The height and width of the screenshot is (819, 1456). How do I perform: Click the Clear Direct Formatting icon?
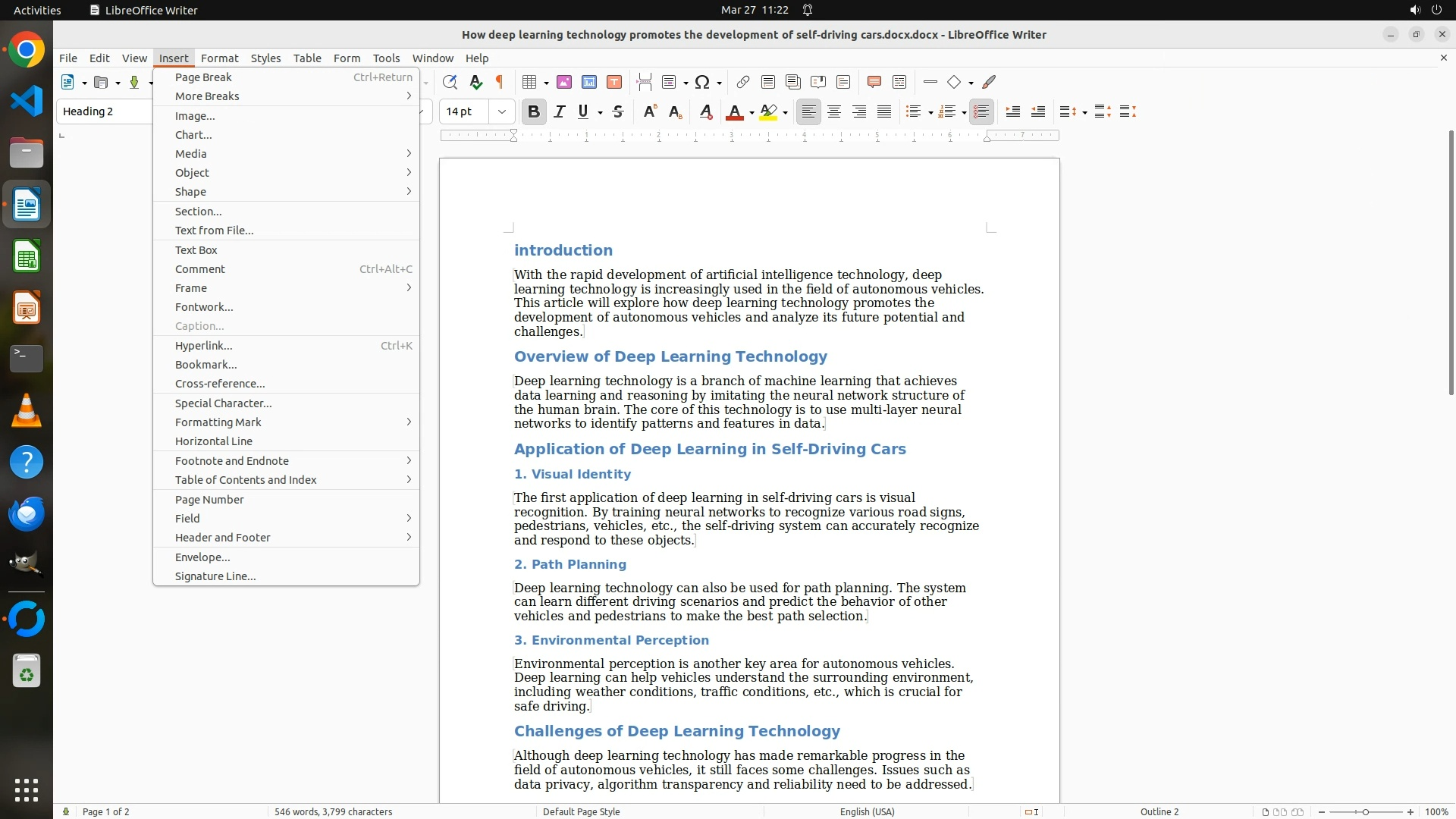(x=705, y=111)
